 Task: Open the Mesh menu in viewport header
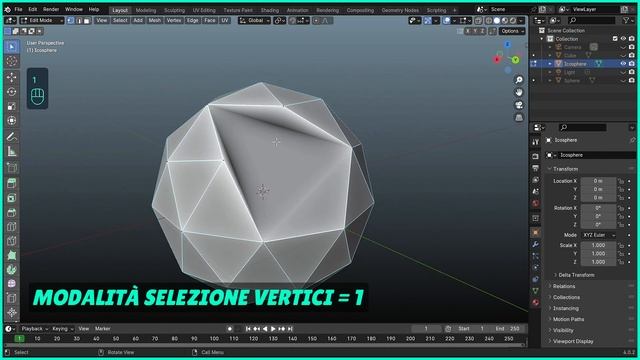tap(154, 20)
